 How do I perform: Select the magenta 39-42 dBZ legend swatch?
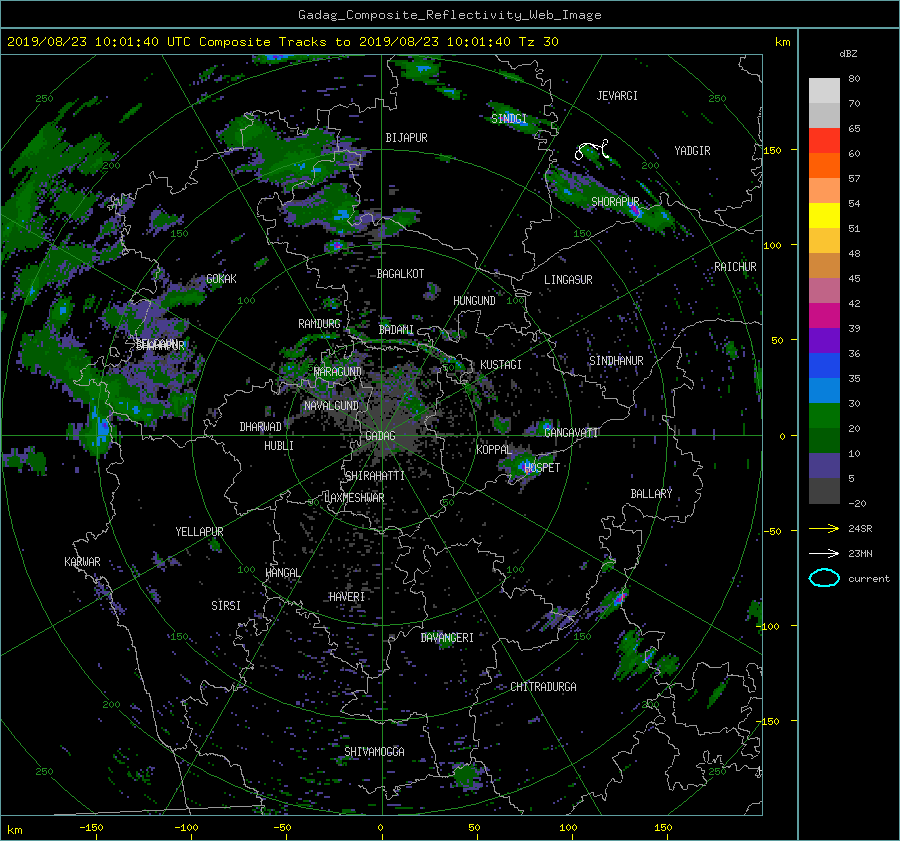click(x=824, y=316)
